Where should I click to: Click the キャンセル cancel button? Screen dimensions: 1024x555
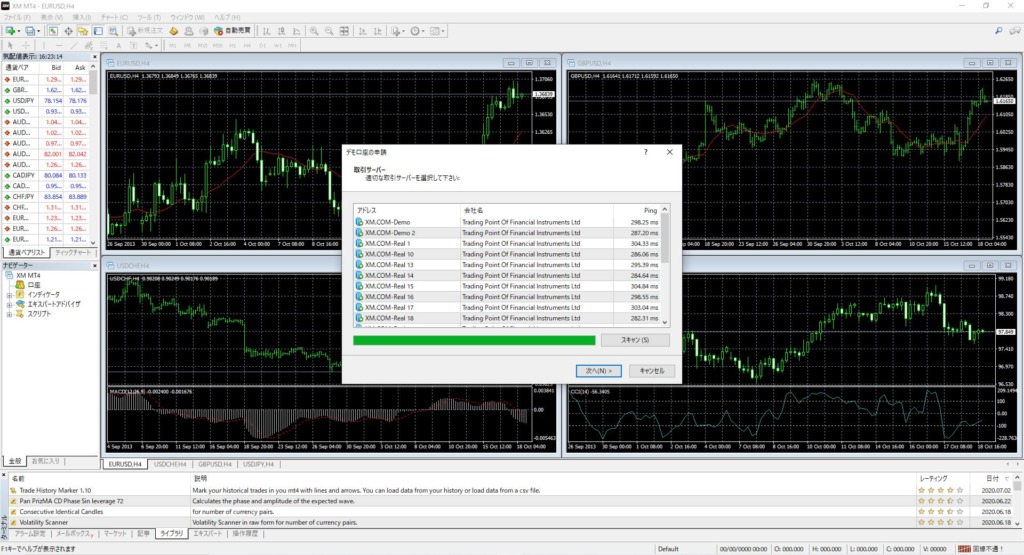(x=652, y=371)
